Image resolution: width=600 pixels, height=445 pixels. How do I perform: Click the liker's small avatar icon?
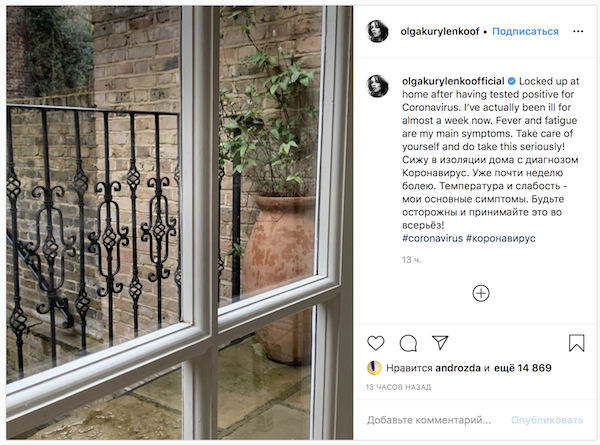click(x=374, y=368)
